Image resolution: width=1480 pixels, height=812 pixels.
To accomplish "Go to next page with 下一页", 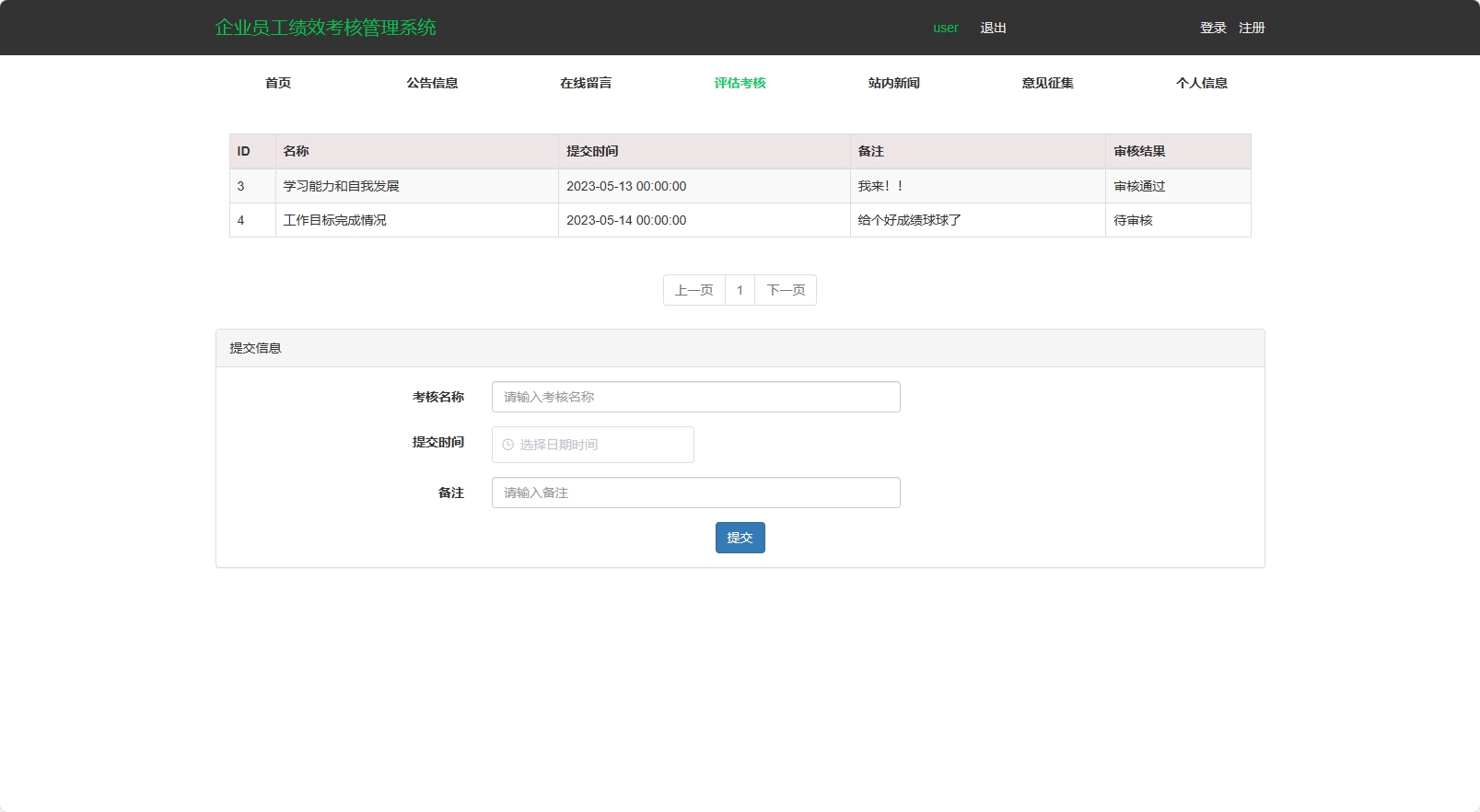I will [x=786, y=290].
